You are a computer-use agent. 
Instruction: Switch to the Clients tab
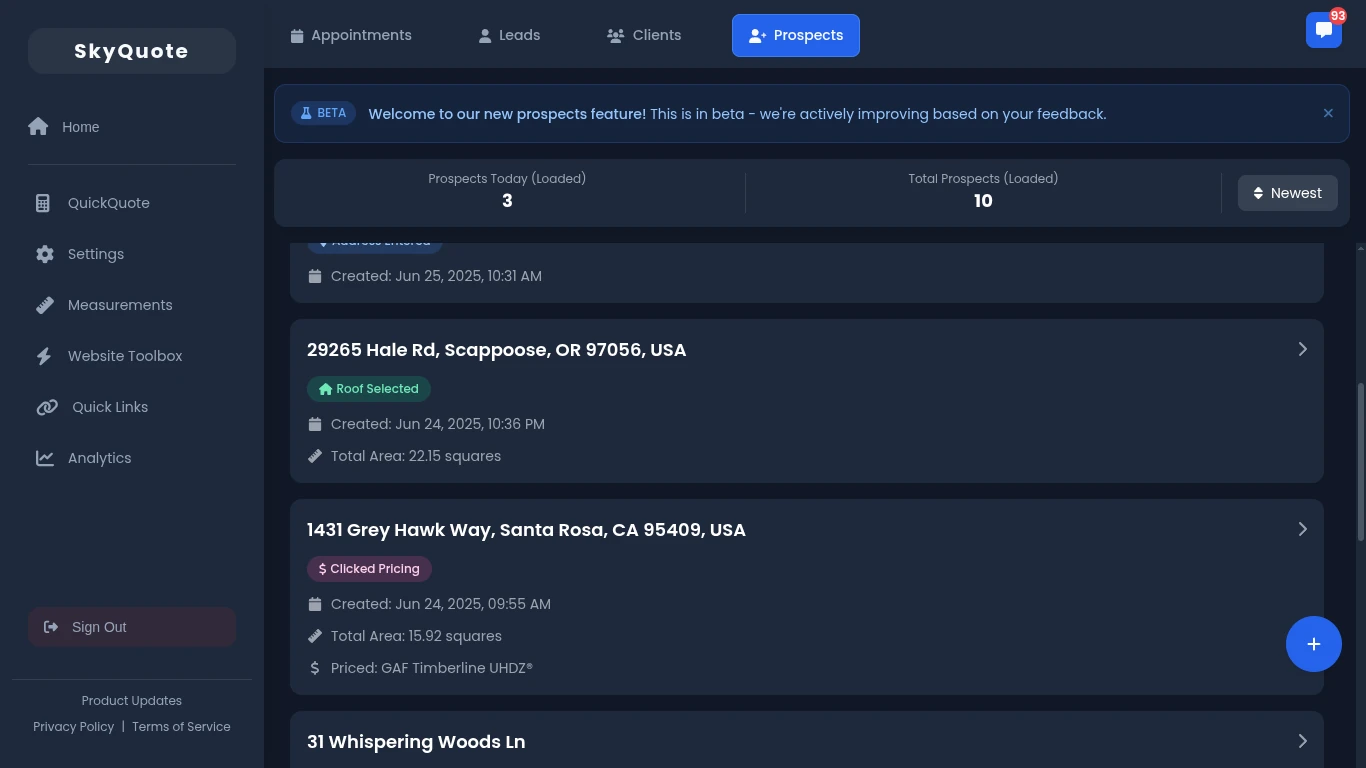point(644,36)
